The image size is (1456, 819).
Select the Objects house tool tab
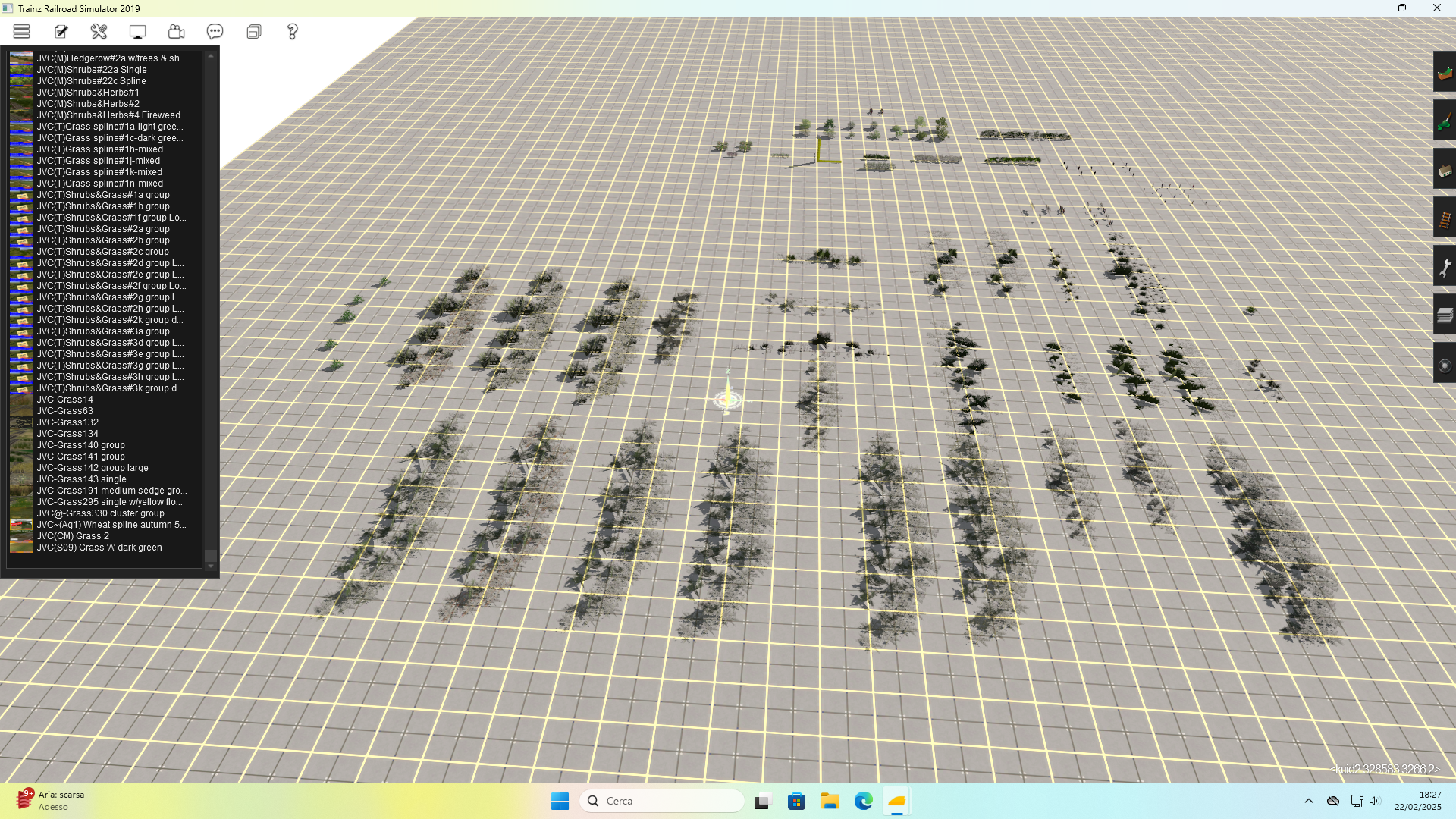(x=1445, y=169)
